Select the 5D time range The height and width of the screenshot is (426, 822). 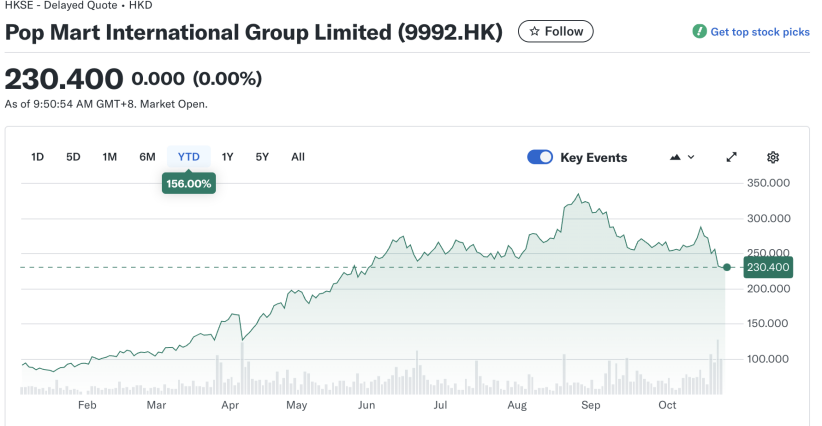(73, 157)
